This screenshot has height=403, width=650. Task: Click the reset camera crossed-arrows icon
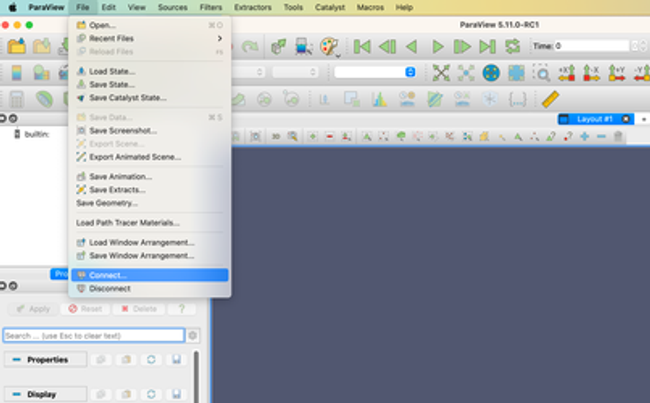pyautogui.click(x=441, y=73)
